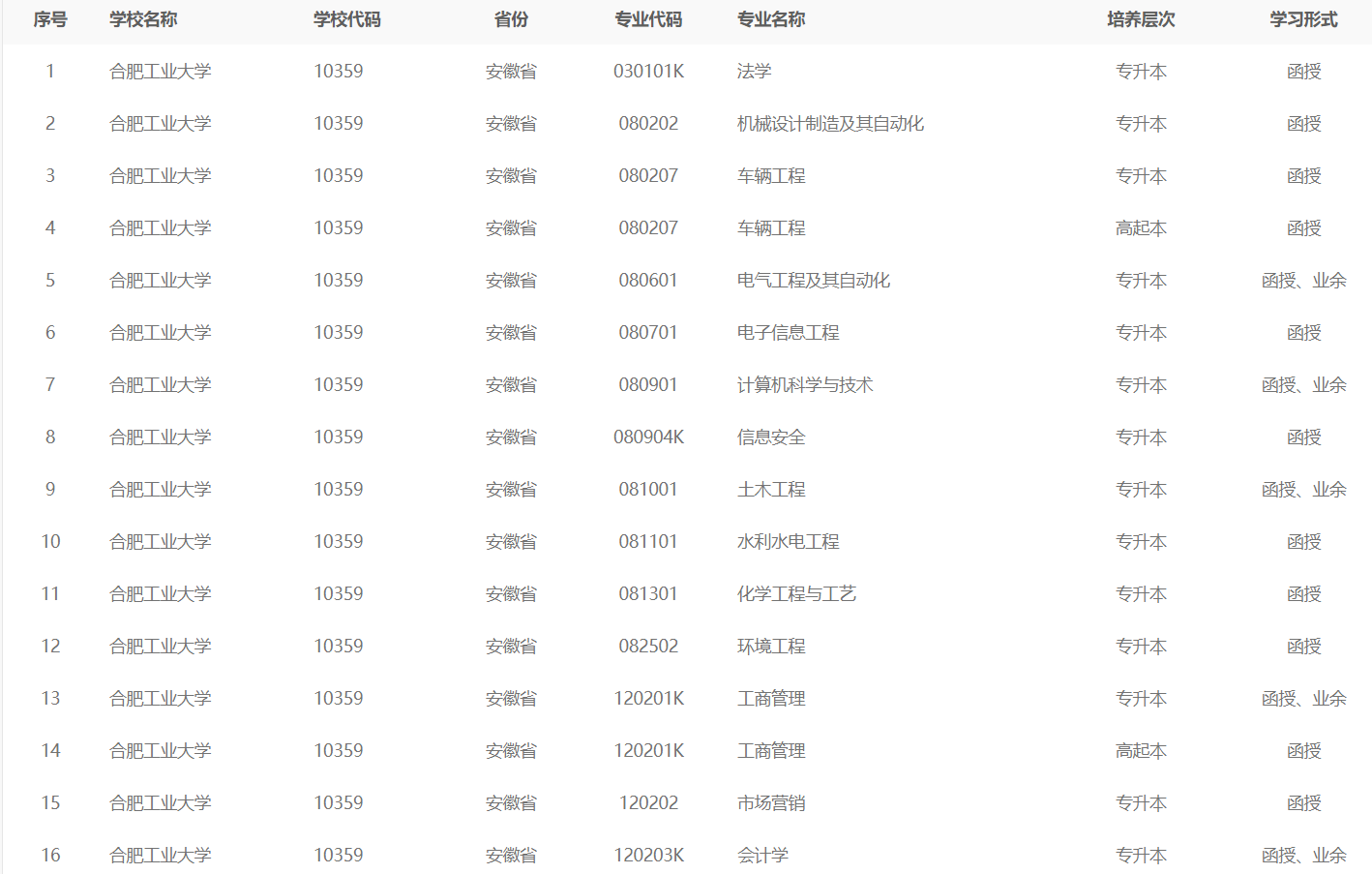Select the 080901 major code cell
This screenshot has width=1372, height=874.
pos(648,385)
